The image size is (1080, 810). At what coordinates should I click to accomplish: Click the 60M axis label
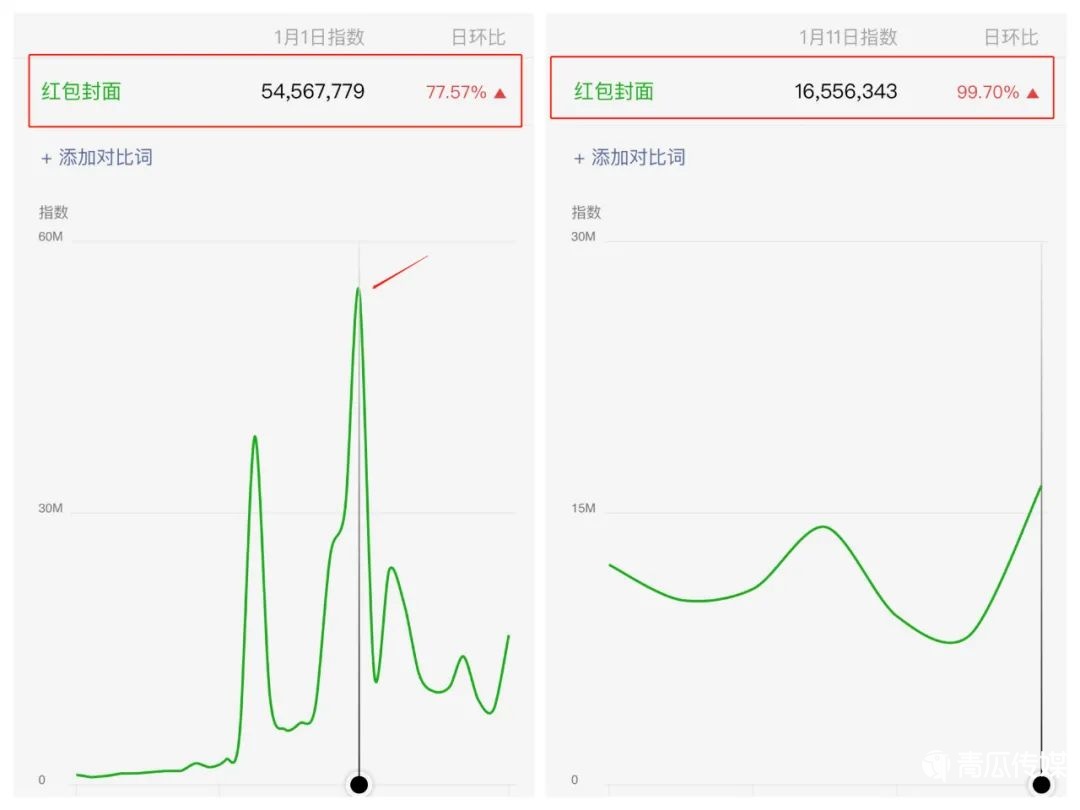[x=51, y=236]
